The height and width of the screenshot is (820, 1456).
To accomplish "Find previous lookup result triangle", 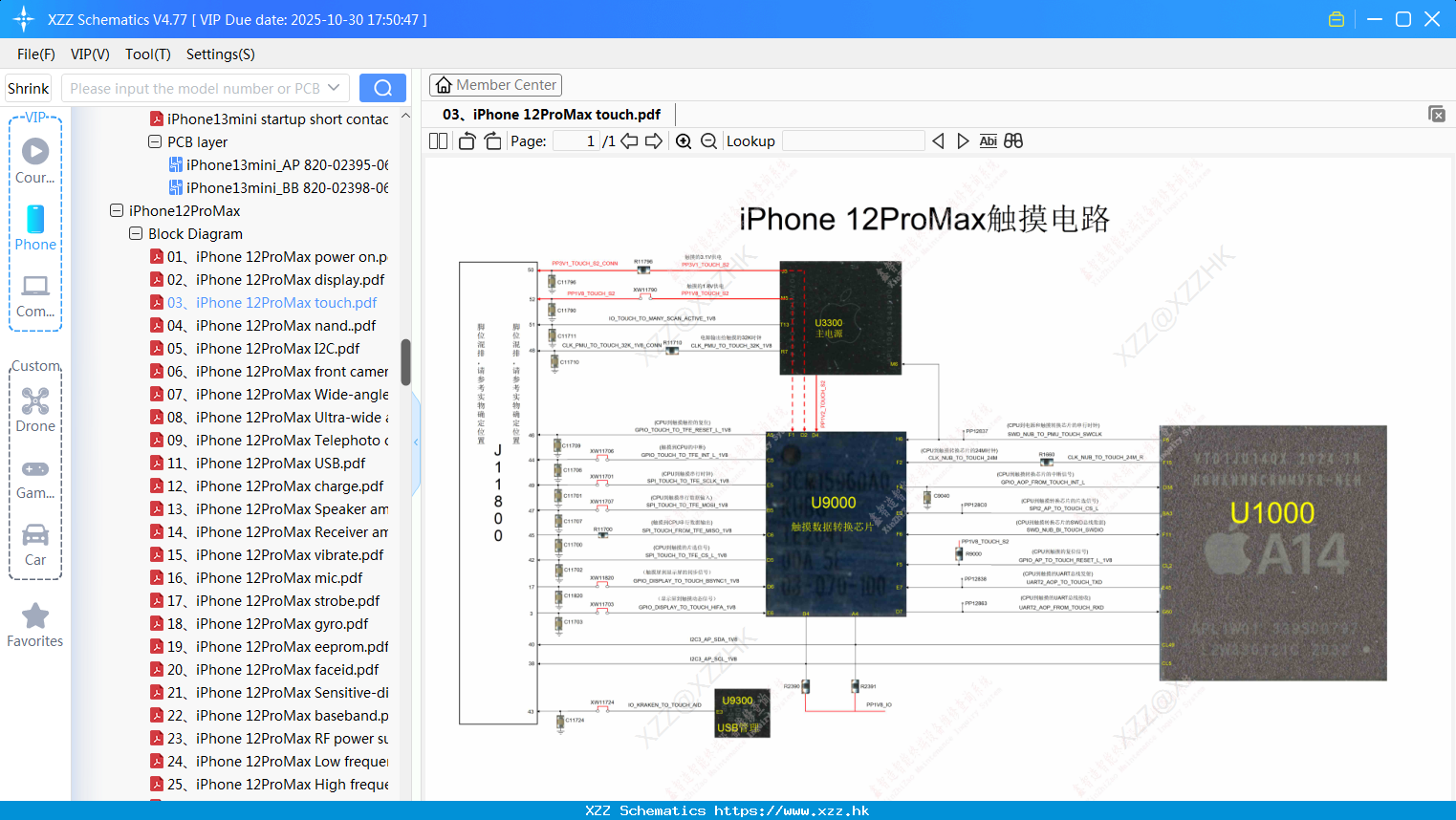I will pos(938,140).
